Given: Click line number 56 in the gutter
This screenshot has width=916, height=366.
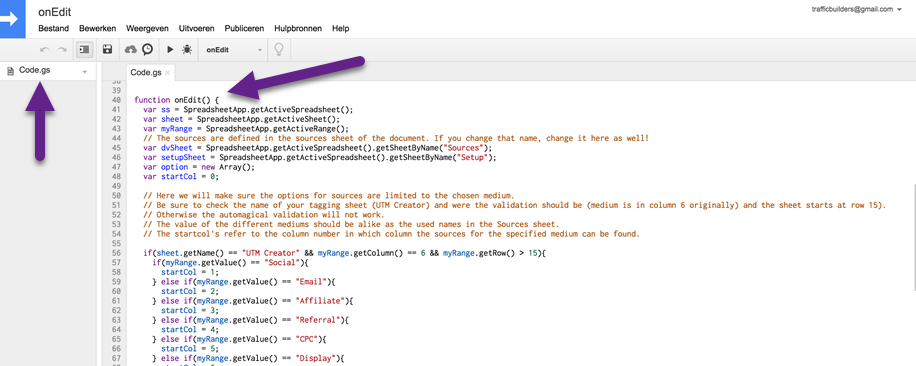Looking at the screenshot, I should (115, 253).
